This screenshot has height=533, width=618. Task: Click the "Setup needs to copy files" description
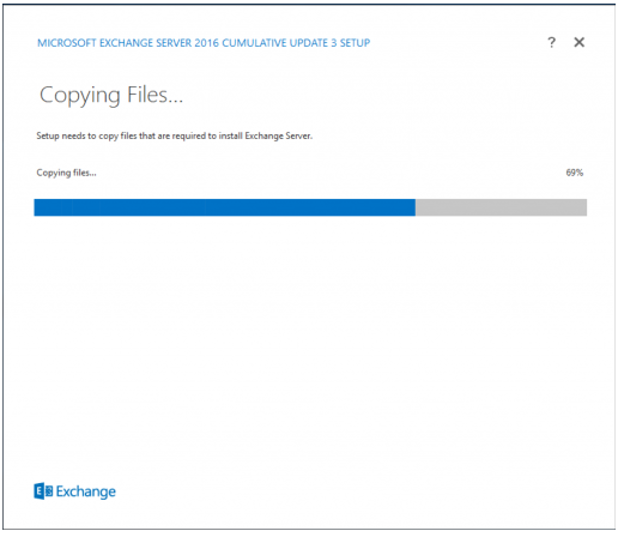(x=174, y=136)
